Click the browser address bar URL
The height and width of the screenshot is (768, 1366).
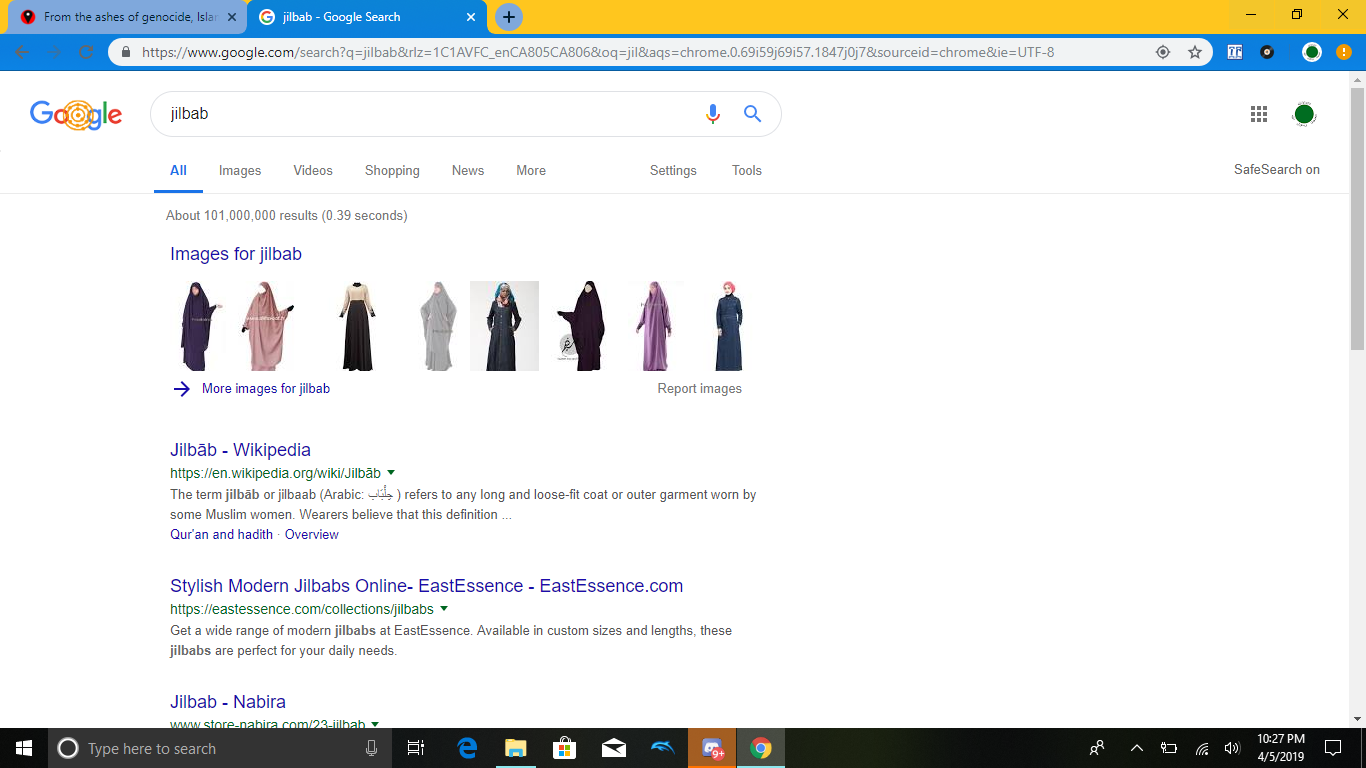click(x=598, y=52)
